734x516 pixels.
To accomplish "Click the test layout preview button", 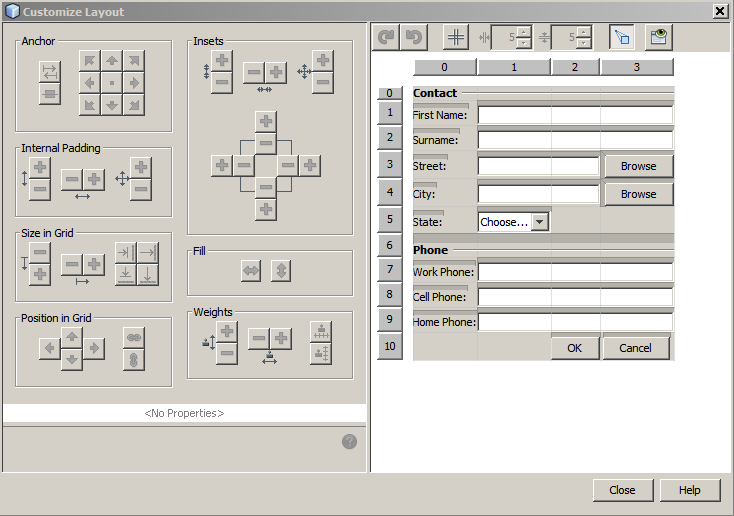I will click(658, 37).
